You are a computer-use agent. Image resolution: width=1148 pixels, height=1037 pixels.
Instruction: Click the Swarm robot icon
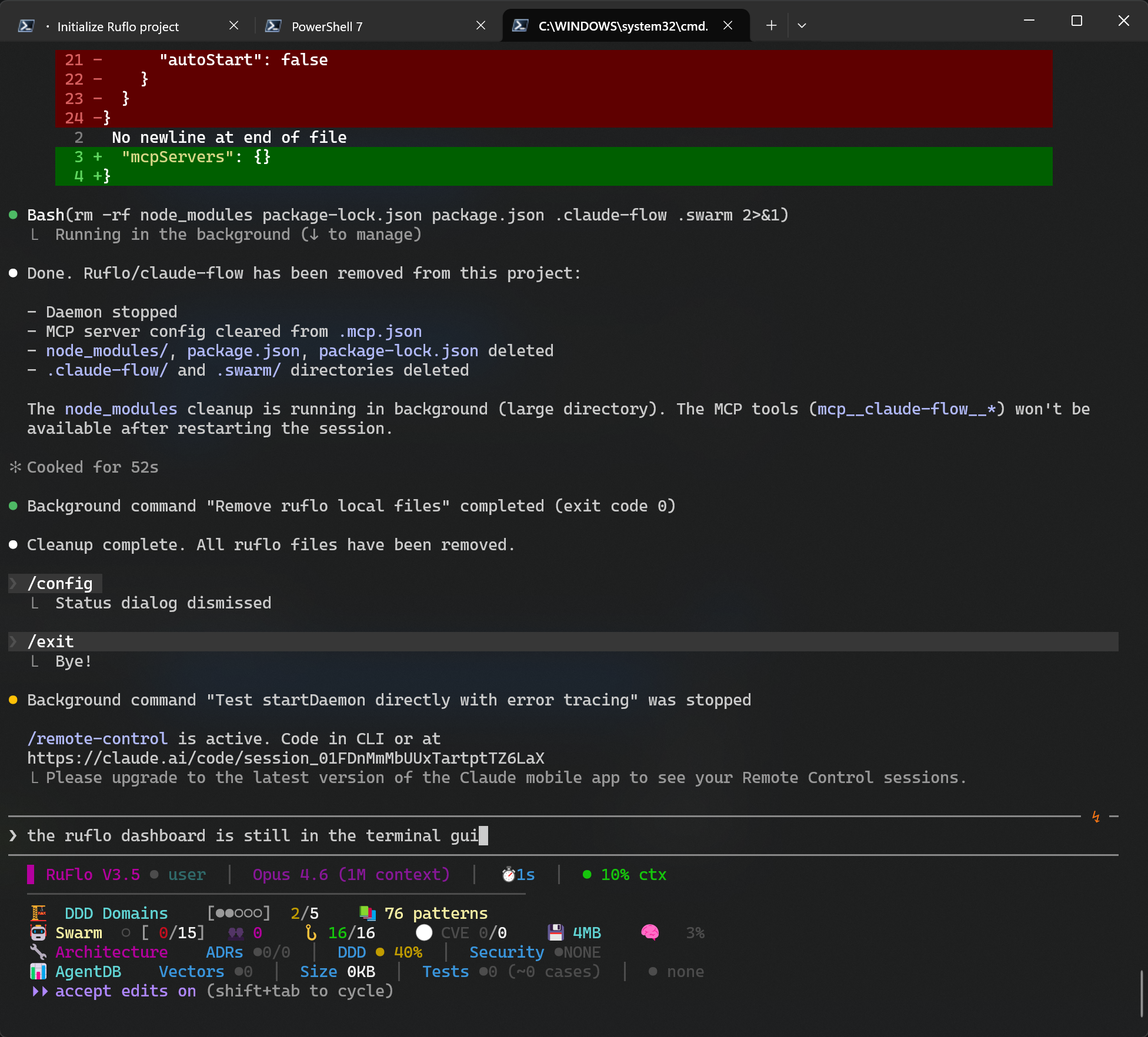coord(38,932)
